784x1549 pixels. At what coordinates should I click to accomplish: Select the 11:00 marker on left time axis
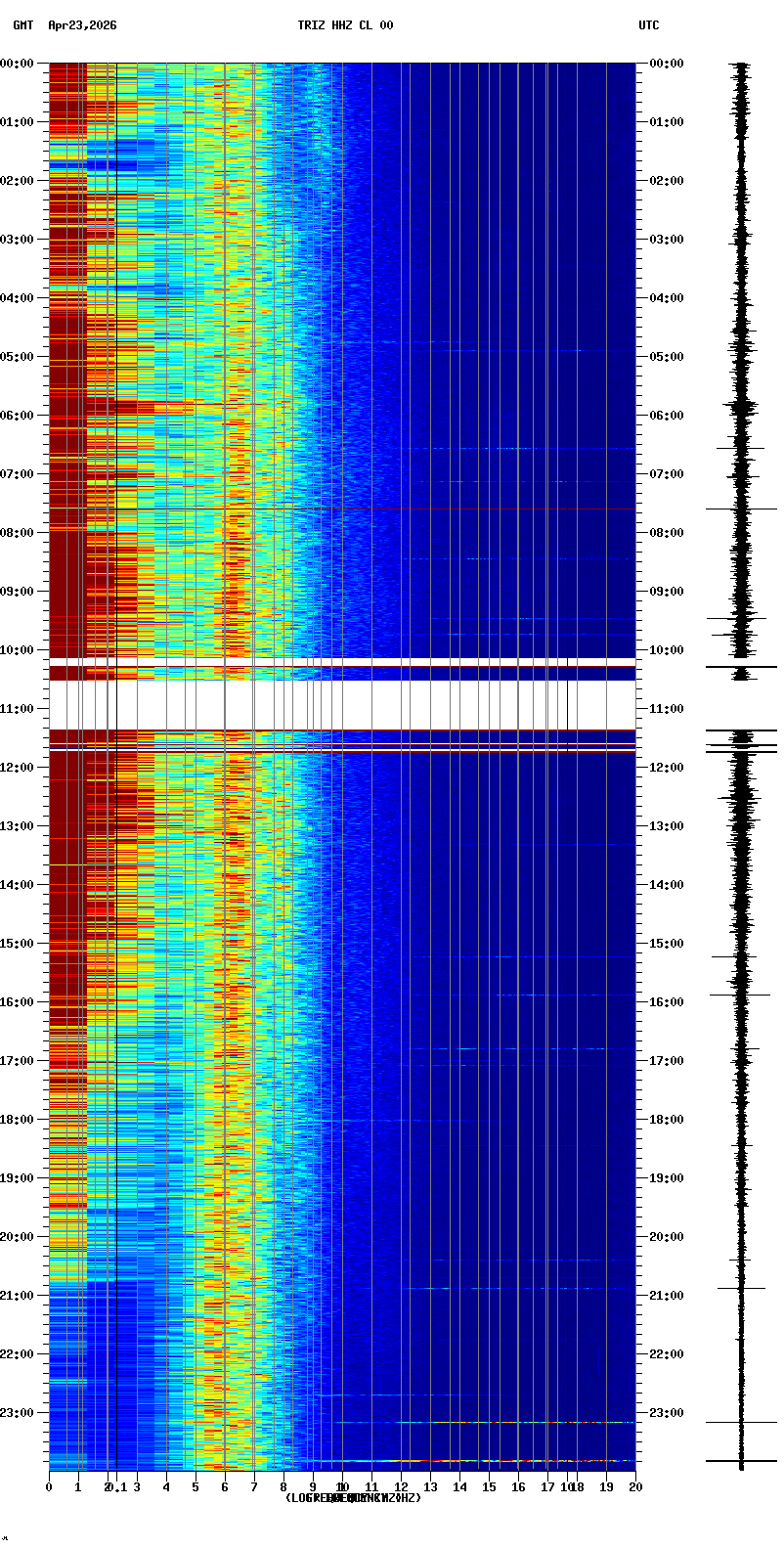17,709
